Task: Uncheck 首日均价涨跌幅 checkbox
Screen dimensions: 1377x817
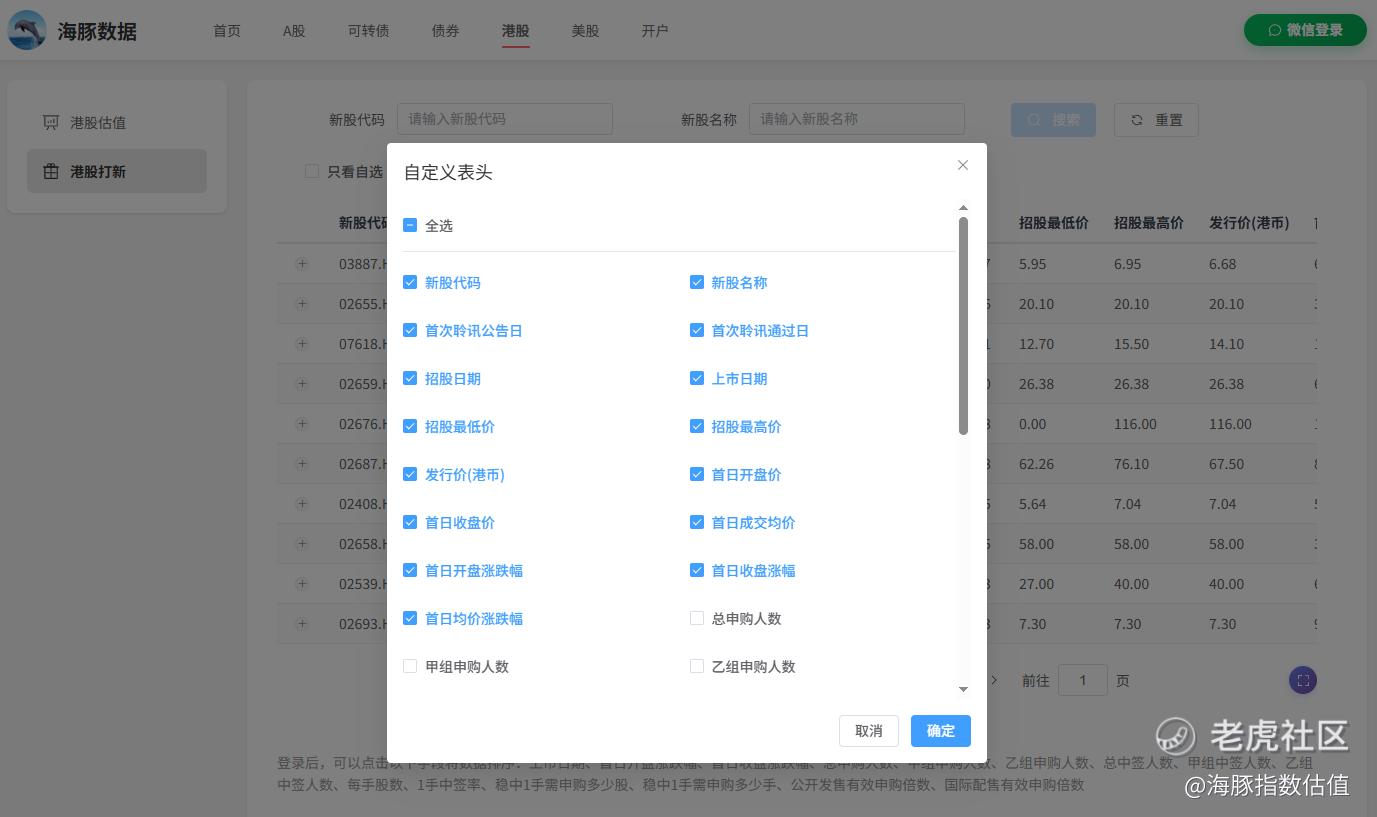Action: pyautogui.click(x=410, y=619)
